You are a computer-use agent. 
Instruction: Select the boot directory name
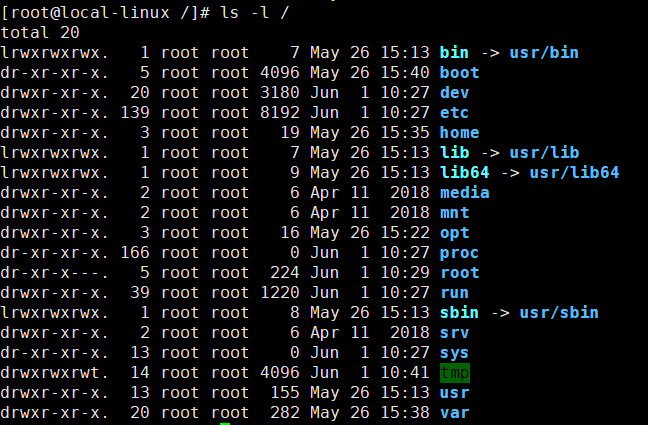coord(459,72)
